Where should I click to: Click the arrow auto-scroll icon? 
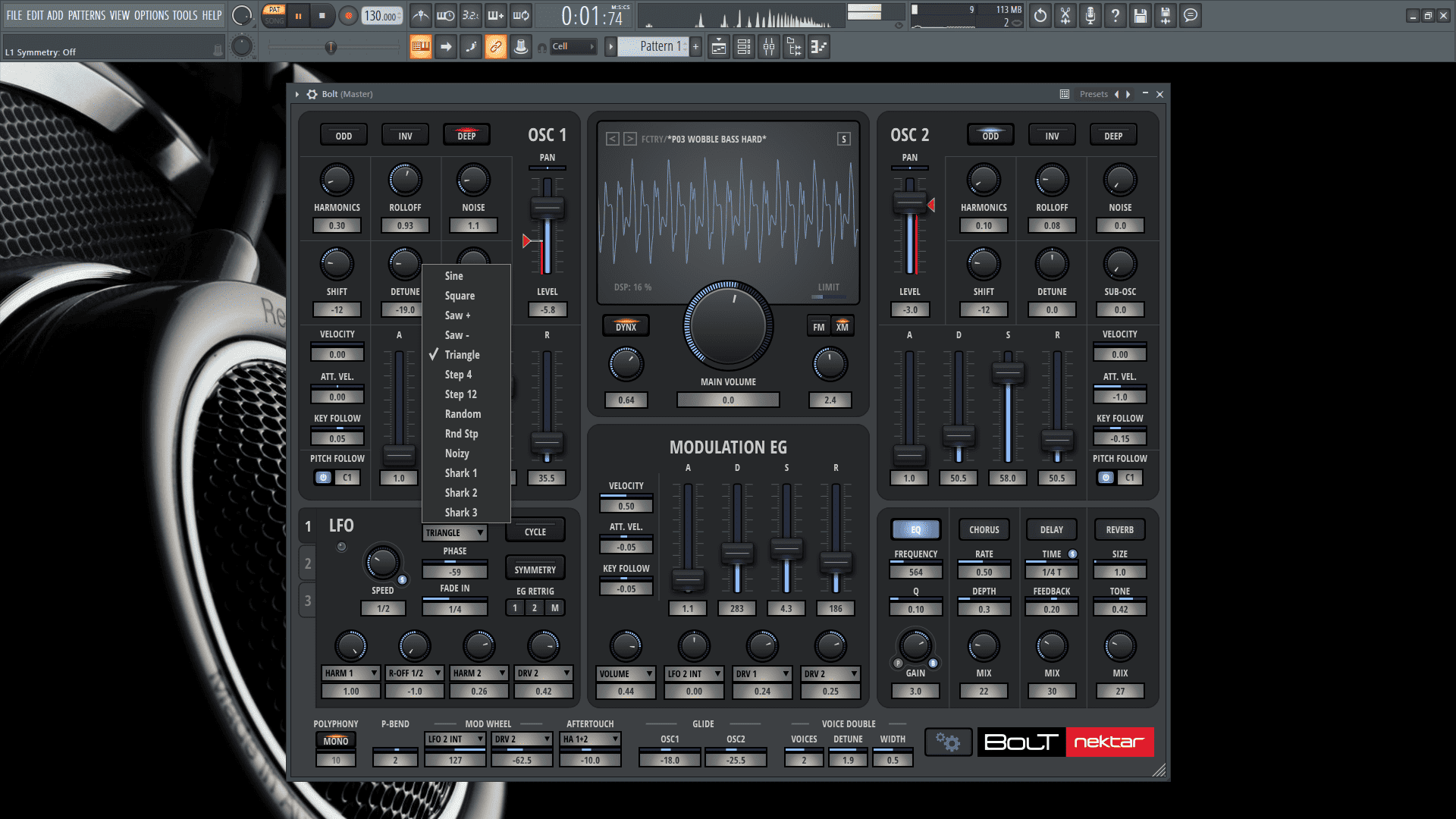click(x=446, y=47)
